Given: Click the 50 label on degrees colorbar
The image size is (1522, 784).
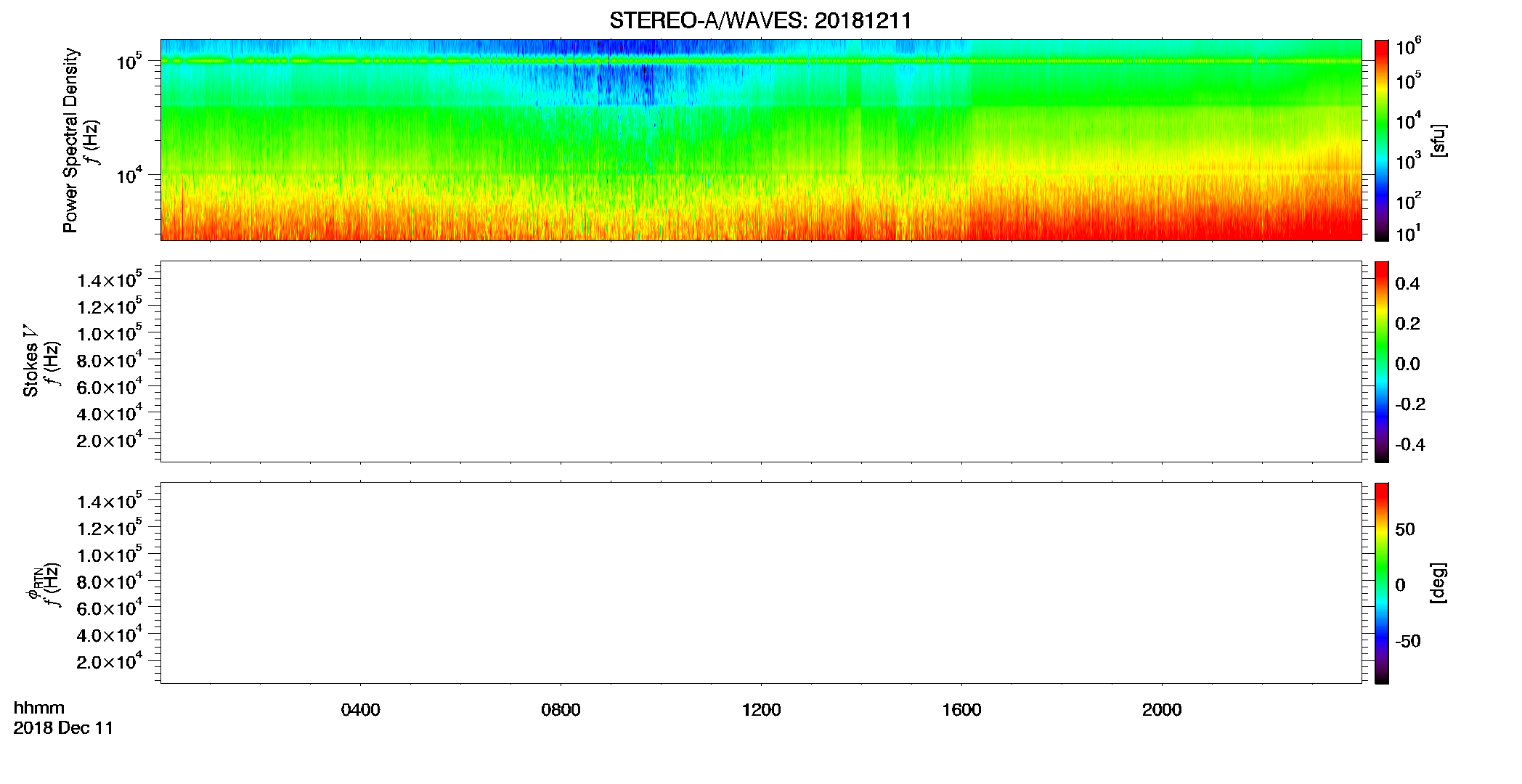Looking at the screenshot, I should tap(1405, 529).
